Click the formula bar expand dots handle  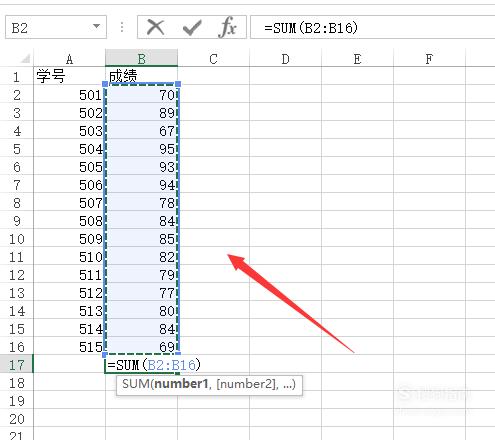point(122,27)
